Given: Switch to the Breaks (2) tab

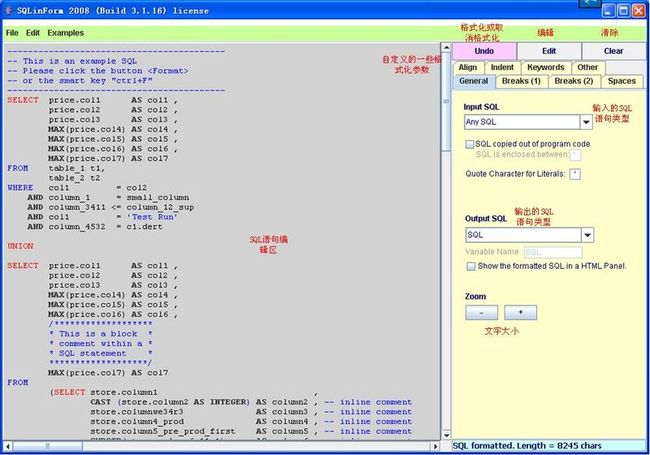Looking at the screenshot, I should click(574, 81).
